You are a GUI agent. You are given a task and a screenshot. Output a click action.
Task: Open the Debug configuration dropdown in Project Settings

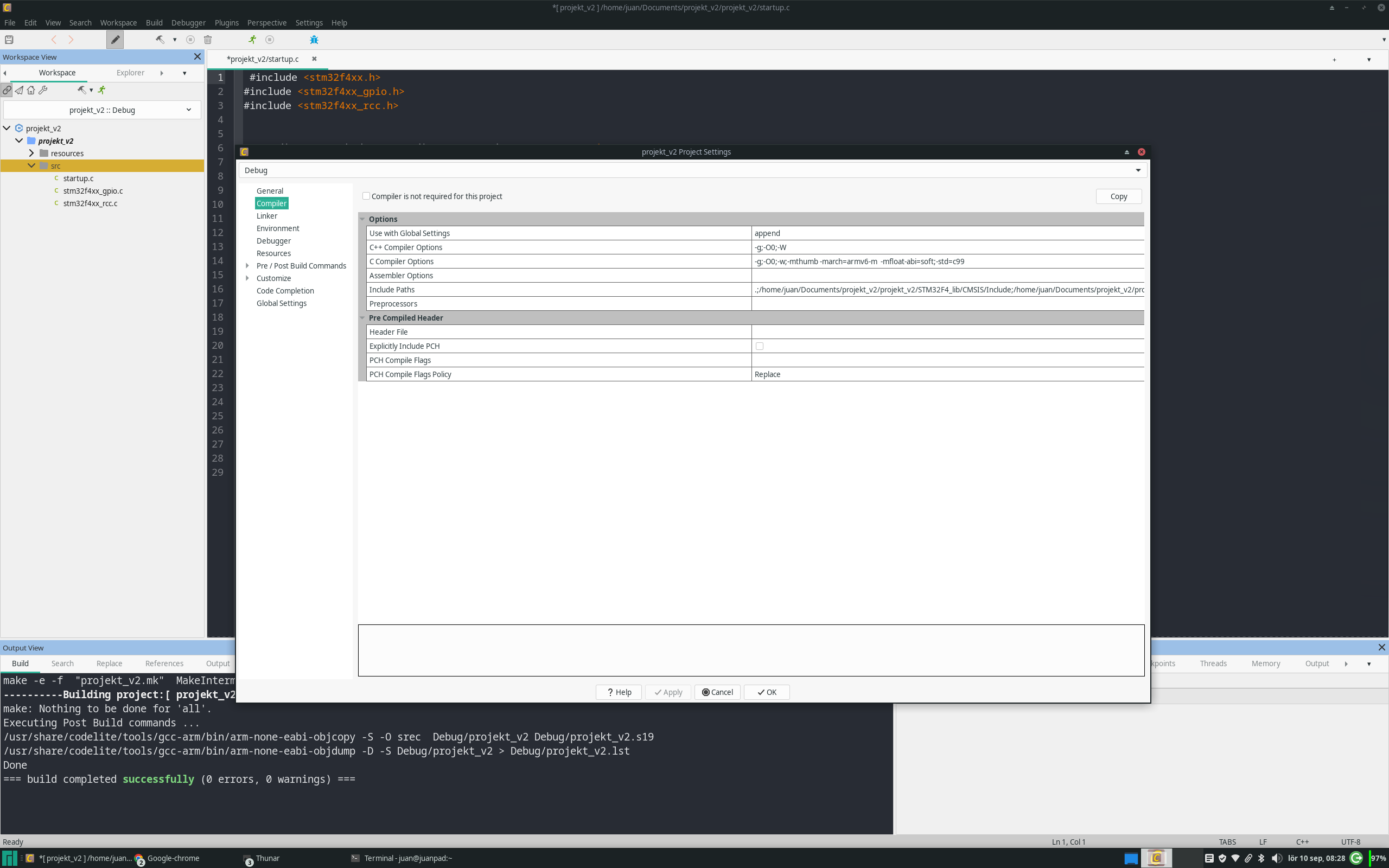(1138, 170)
